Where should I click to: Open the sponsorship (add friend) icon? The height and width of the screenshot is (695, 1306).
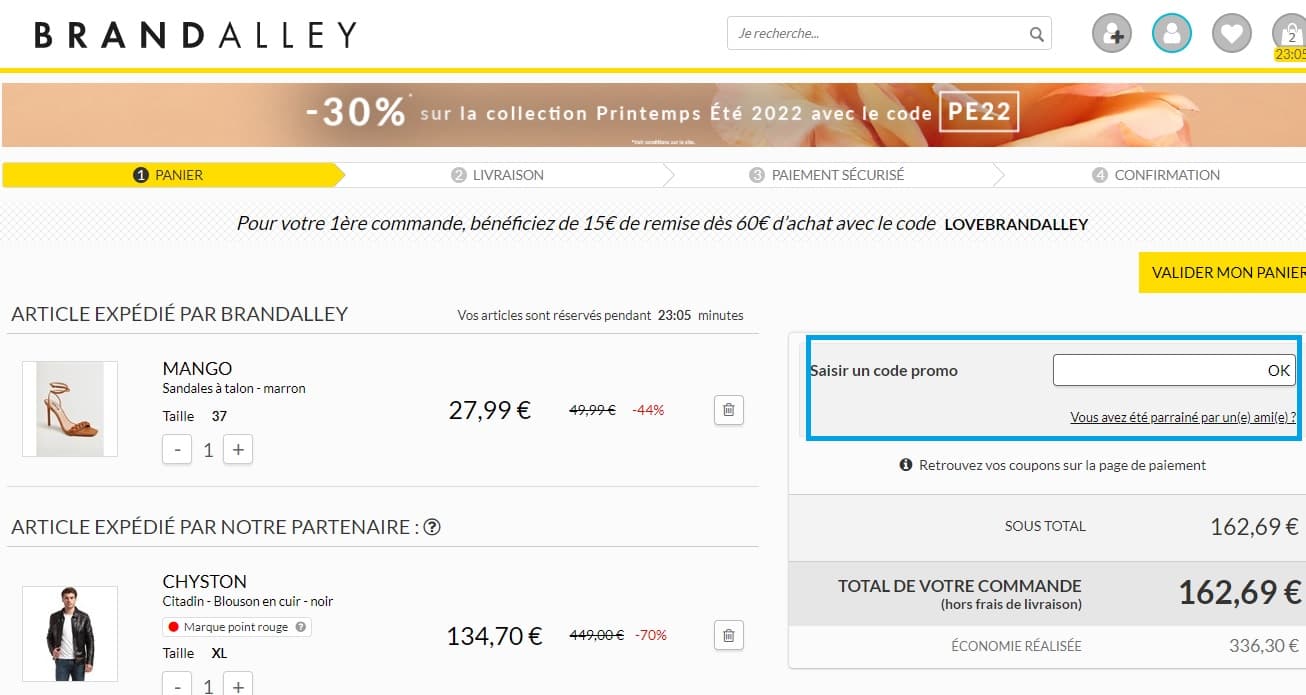tap(1111, 33)
